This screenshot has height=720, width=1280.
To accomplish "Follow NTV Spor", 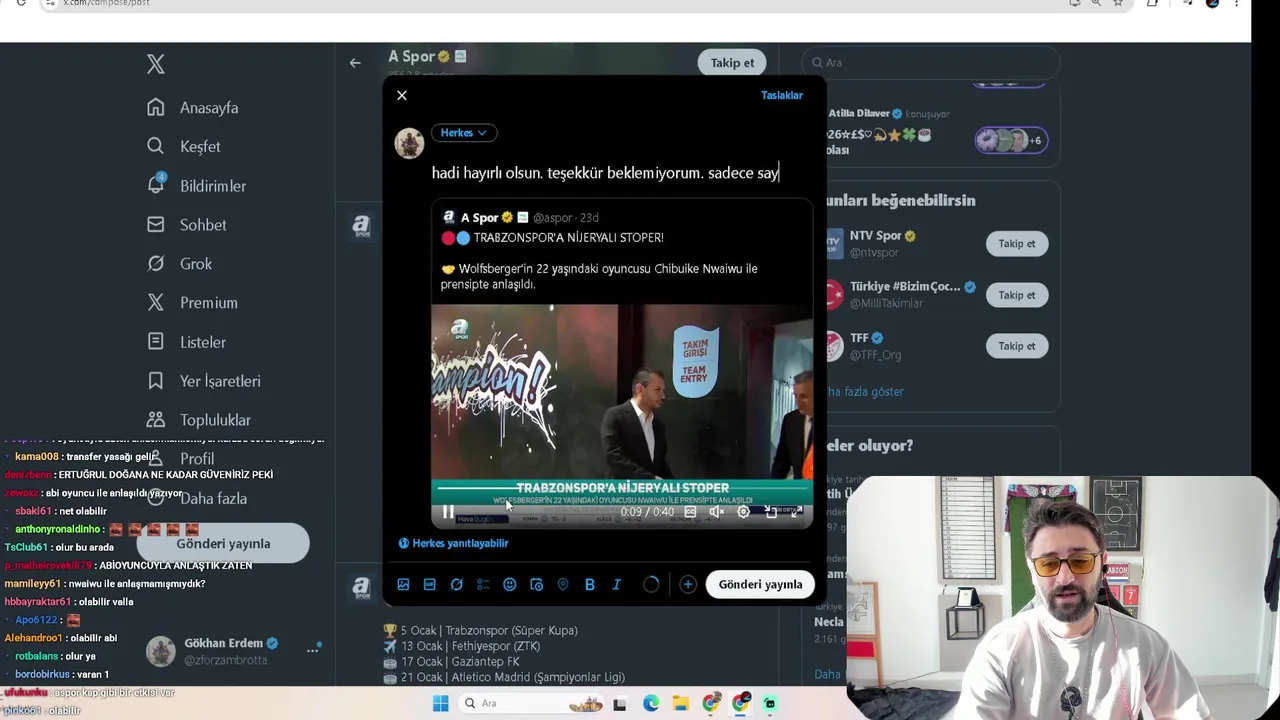I will point(1017,244).
